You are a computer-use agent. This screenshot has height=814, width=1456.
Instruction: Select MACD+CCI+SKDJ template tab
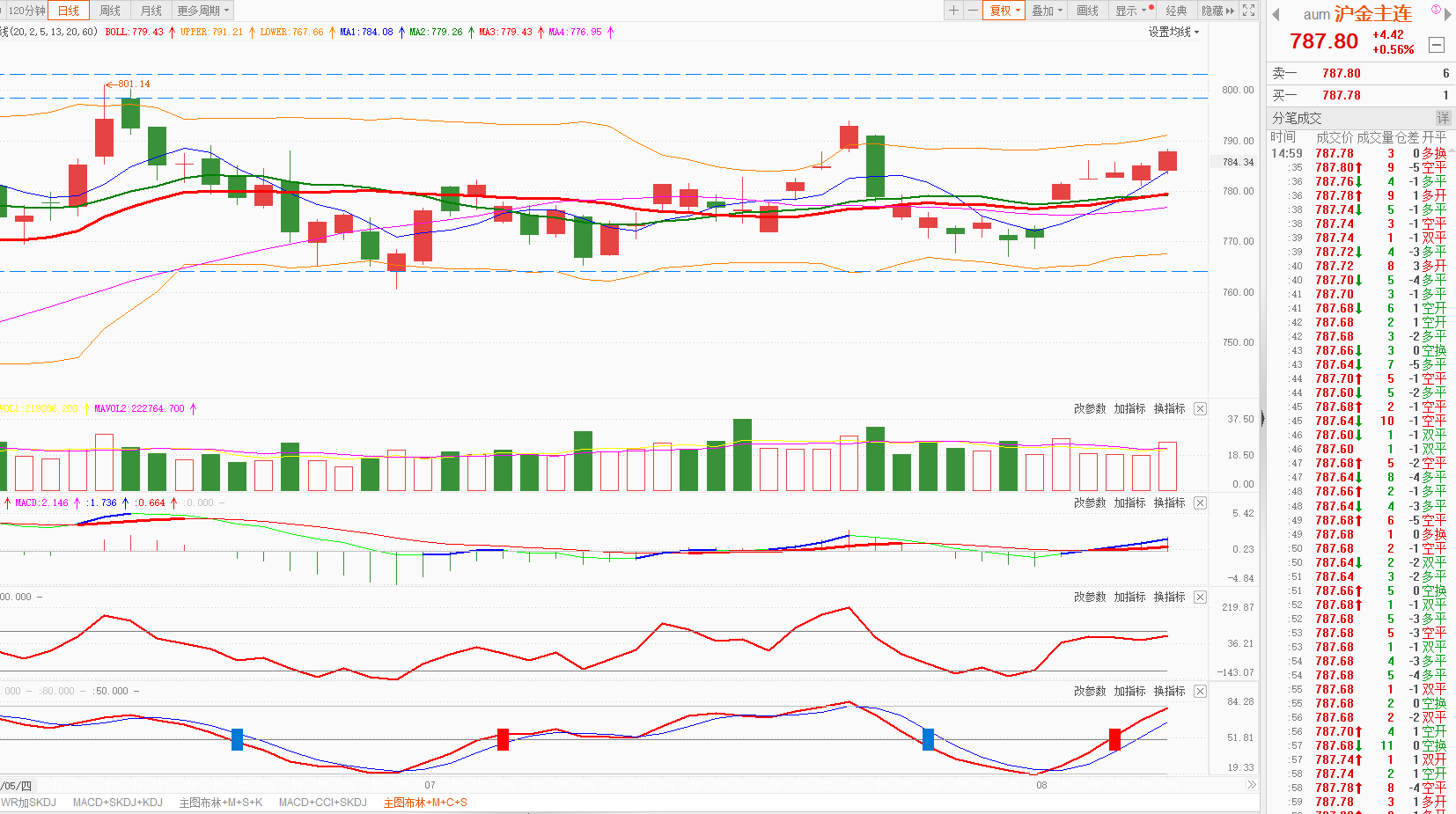tap(323, 803)
